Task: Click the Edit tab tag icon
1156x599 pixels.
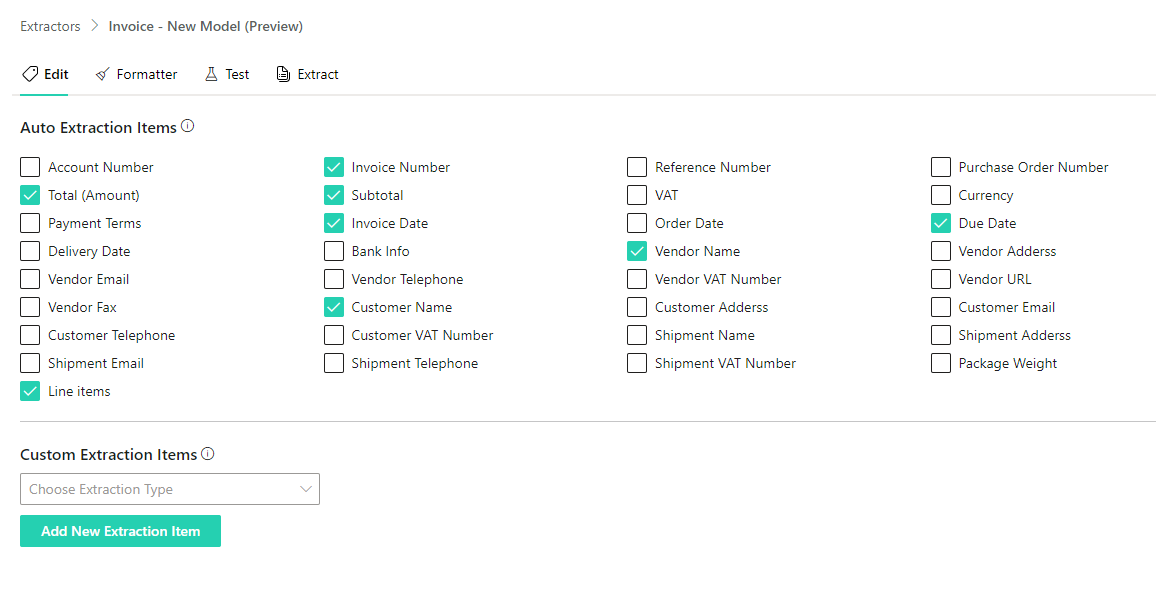Action: point(30,74)
